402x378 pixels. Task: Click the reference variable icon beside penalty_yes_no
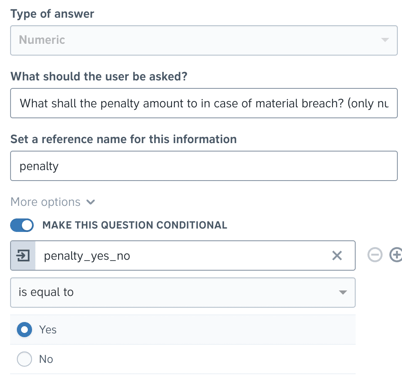[23, 256]
